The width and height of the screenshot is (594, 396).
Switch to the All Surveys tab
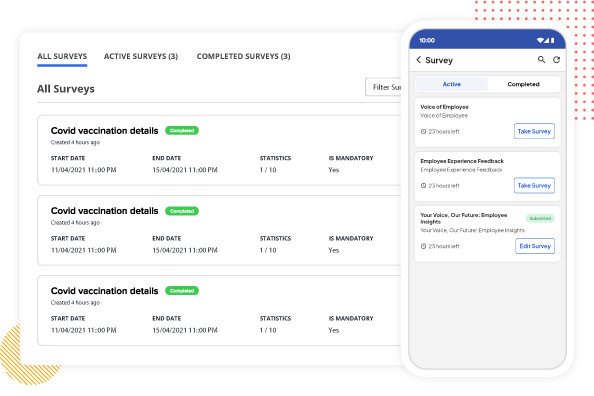[62, 56]
